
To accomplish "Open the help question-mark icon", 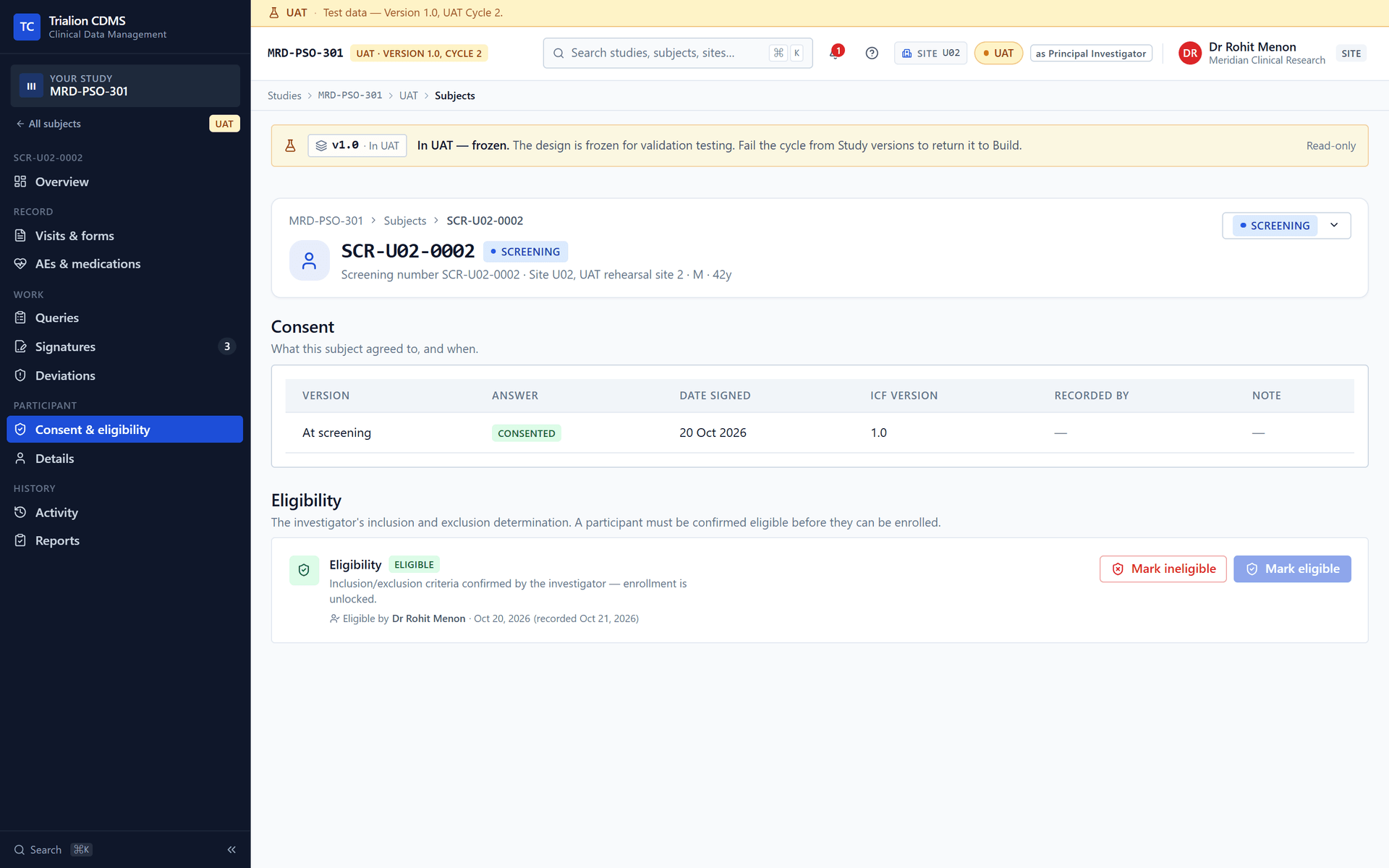I will (x=872, y=53).
